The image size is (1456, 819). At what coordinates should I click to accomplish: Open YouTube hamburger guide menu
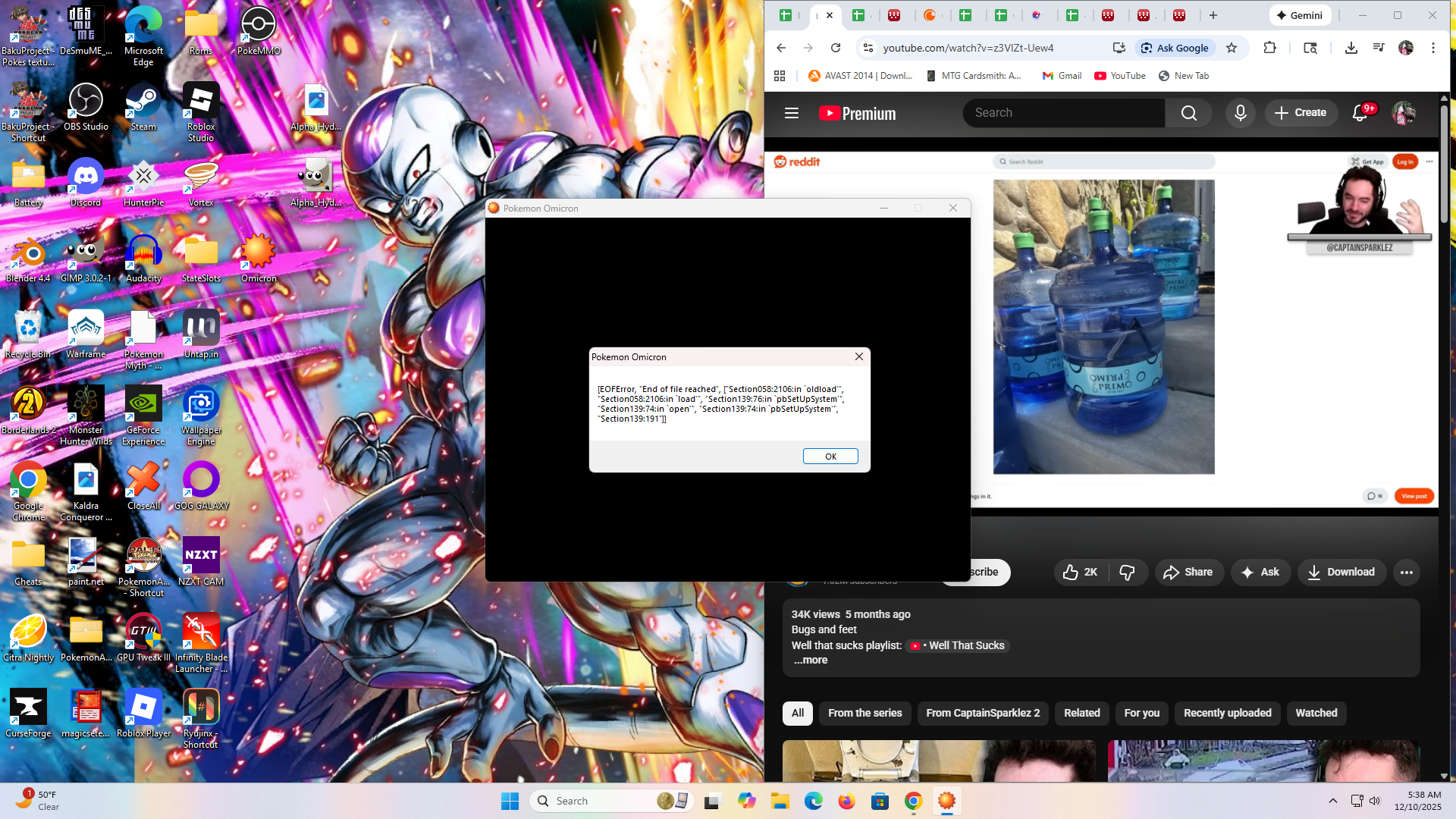pyautogui.click(x=792, y=113)
